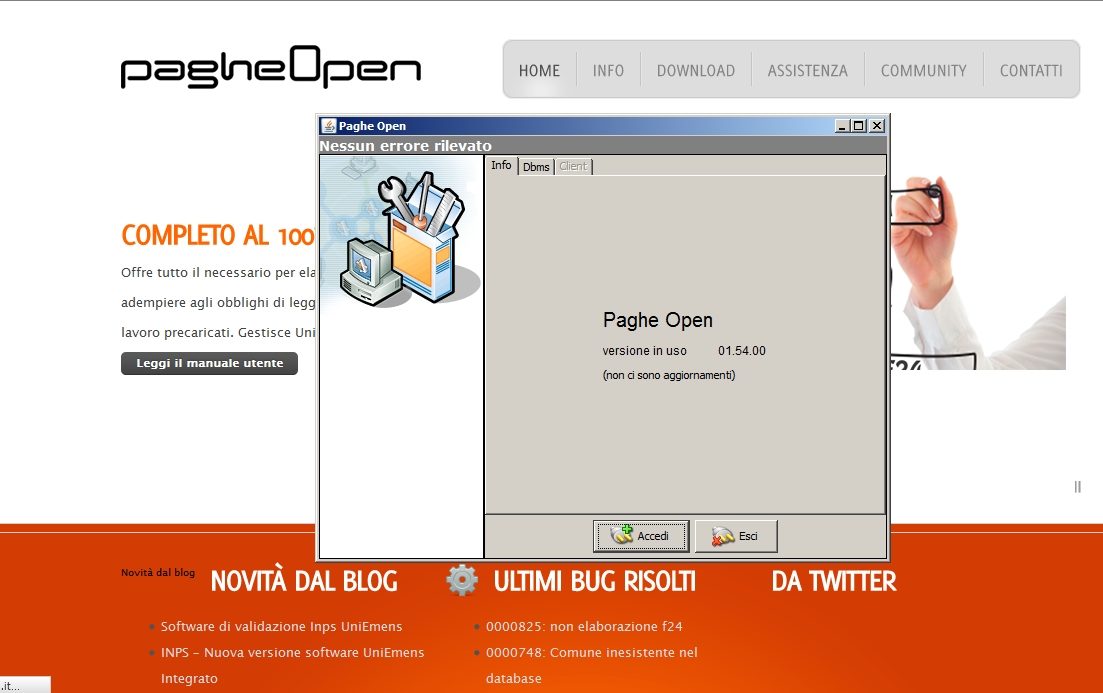The width and height of the screenshot is (1103, 693).
Task: Open ASSISTENZA in the website menu
Action: pyautogui.click(x=808, y=70)
